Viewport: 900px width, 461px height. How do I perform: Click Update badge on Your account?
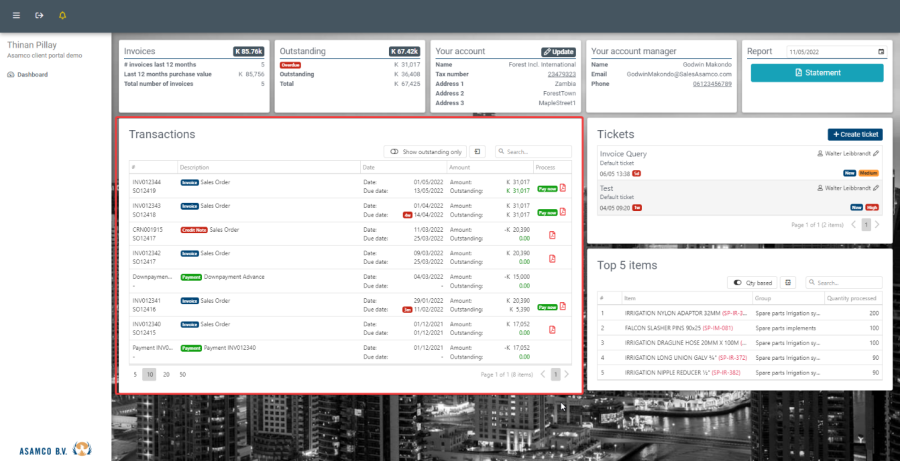559,51
